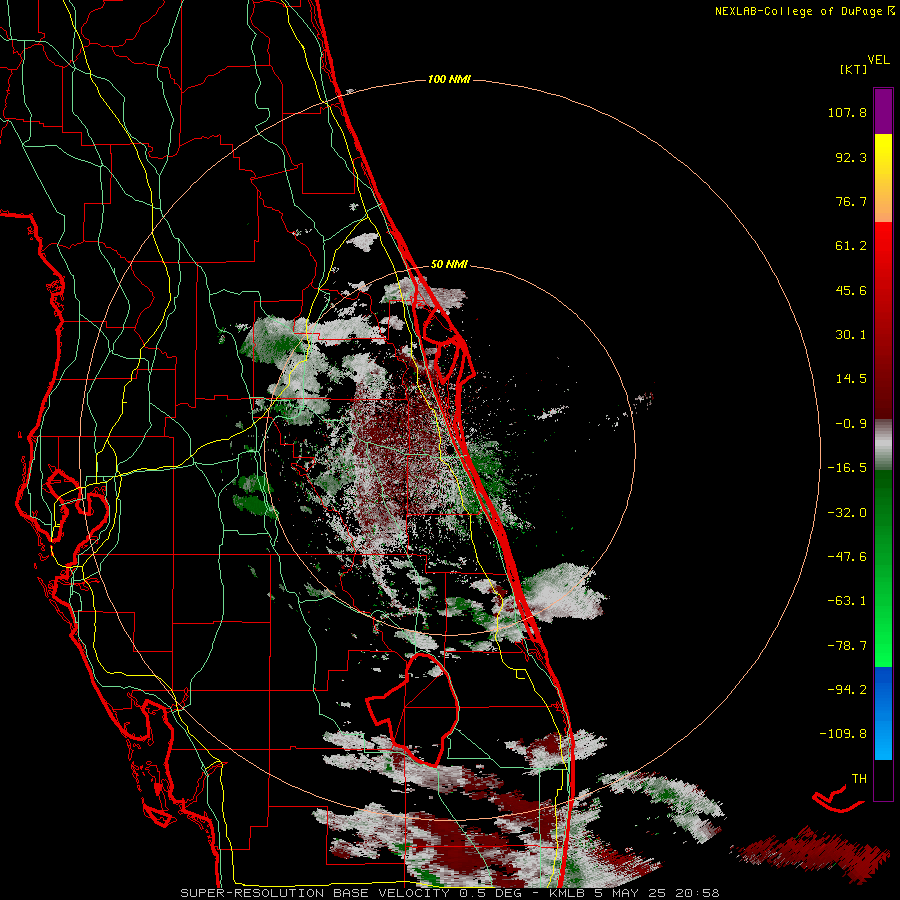Click the -109.8 legend value
This screenshot has width=900, height=900.
pos(843,734)
